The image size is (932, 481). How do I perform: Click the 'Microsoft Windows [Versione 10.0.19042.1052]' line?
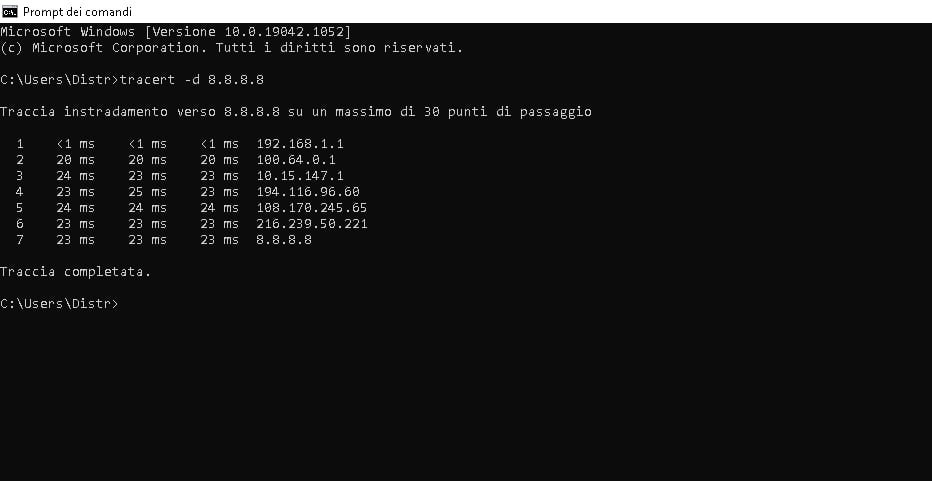[175, 32]
